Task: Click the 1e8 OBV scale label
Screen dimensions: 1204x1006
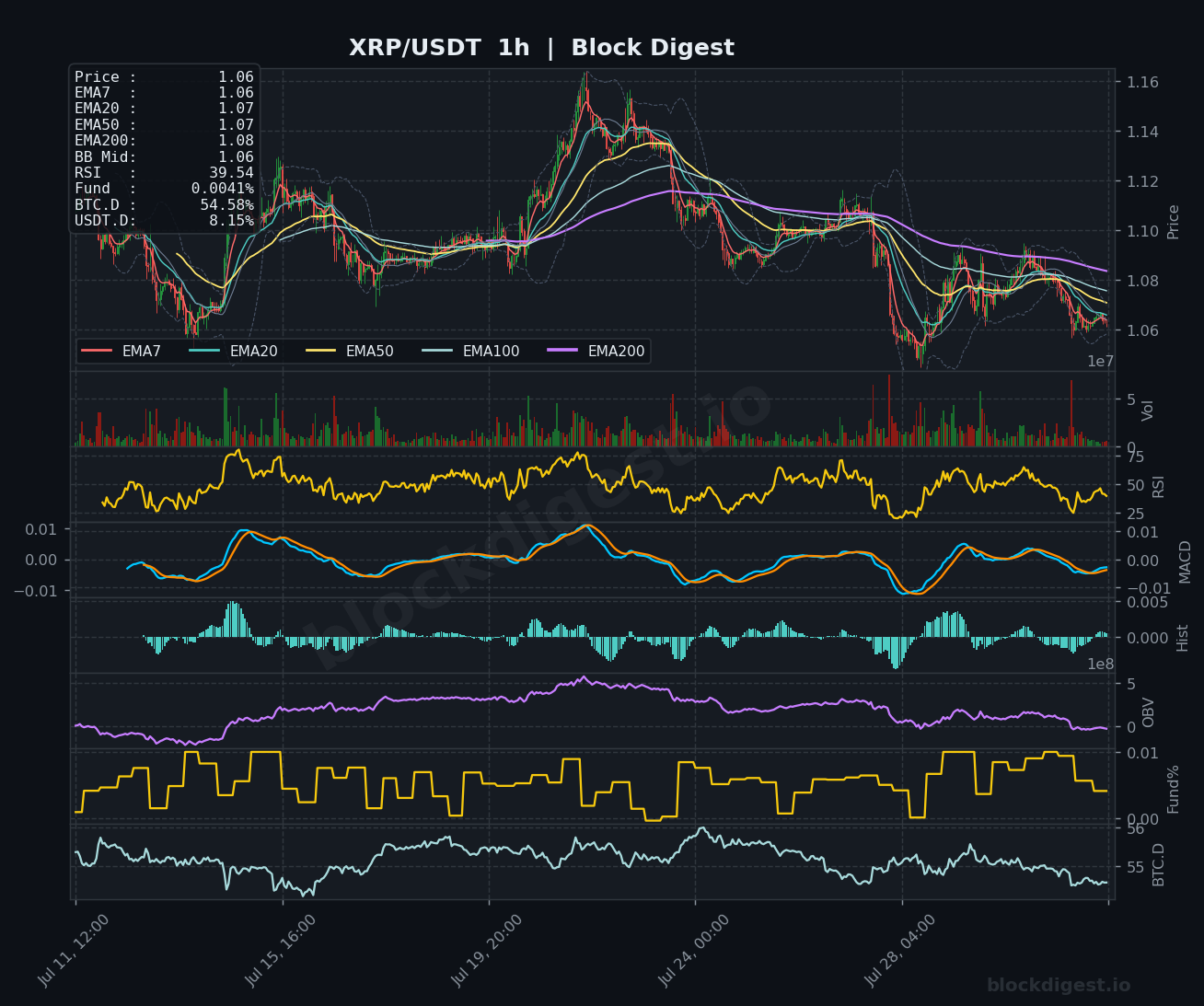Action: coord(1101,664)
